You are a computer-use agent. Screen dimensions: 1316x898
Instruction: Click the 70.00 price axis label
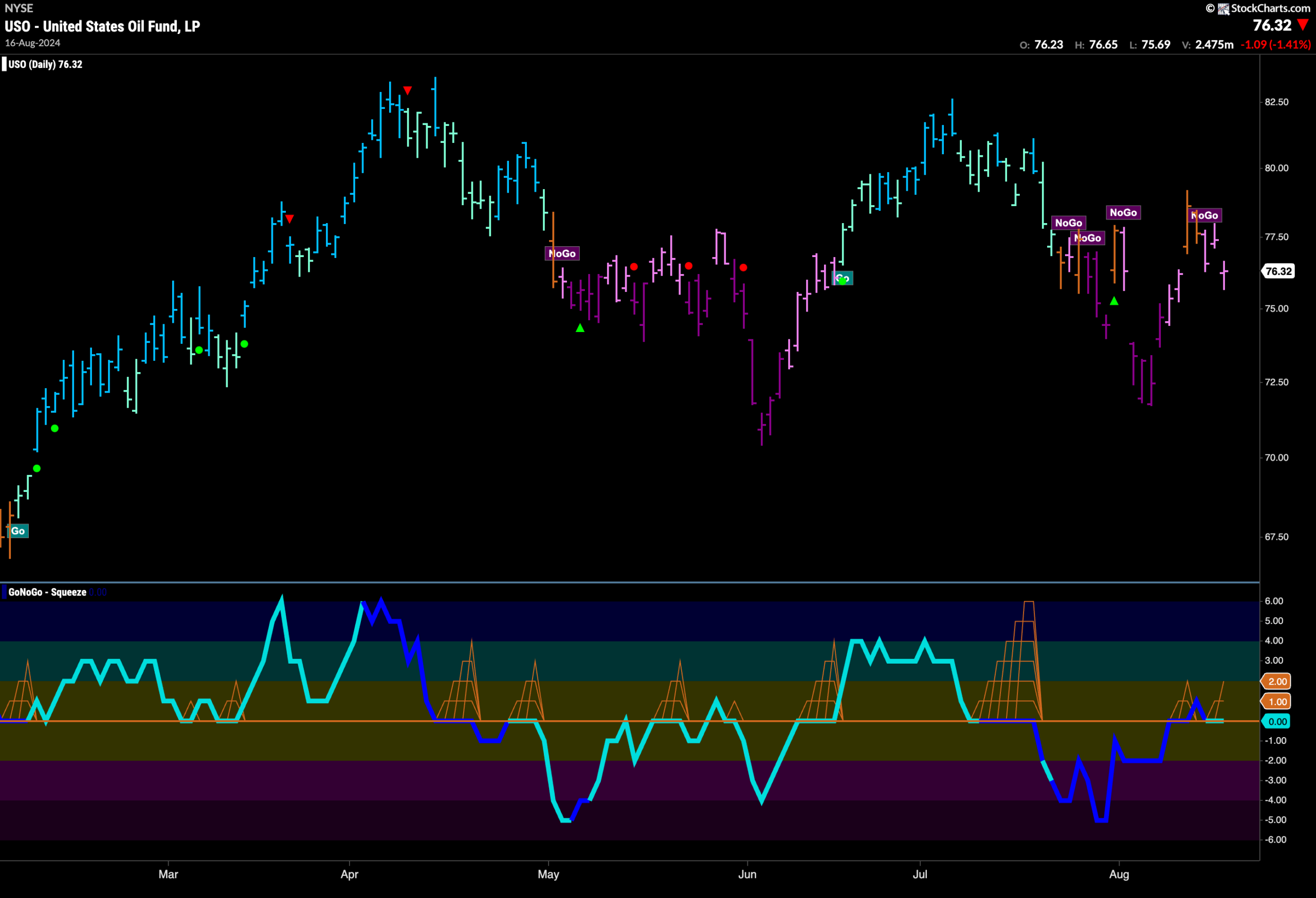[x=1276, y=457]
